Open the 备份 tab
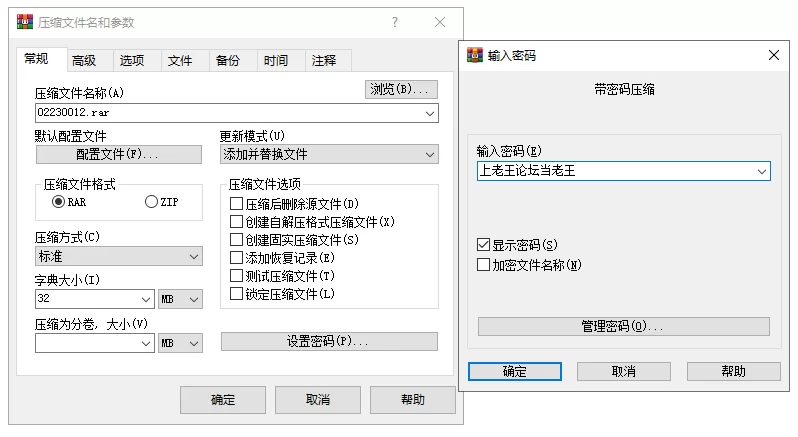Viewport: 798px width, 437px height. [227, 61]
